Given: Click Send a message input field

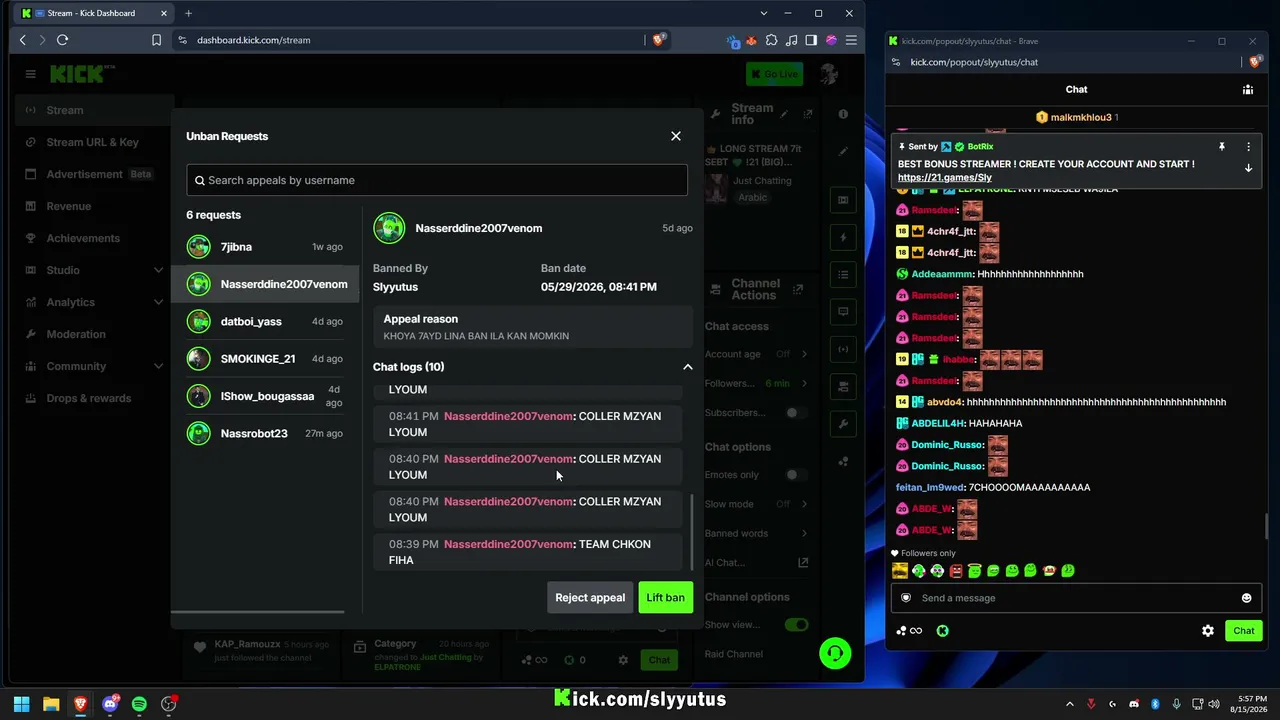Looking at the screenshot, I should click(1075, 598).
